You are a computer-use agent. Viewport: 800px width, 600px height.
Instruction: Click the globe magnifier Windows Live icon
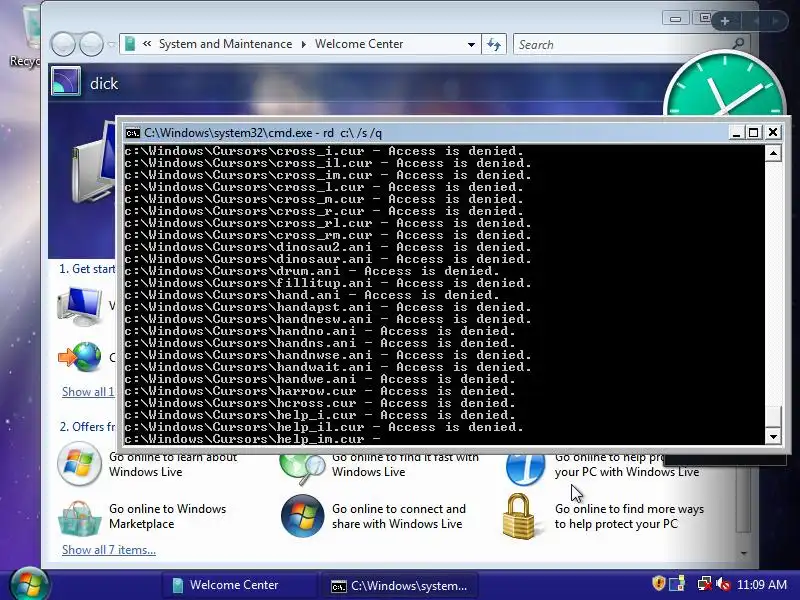302,468
